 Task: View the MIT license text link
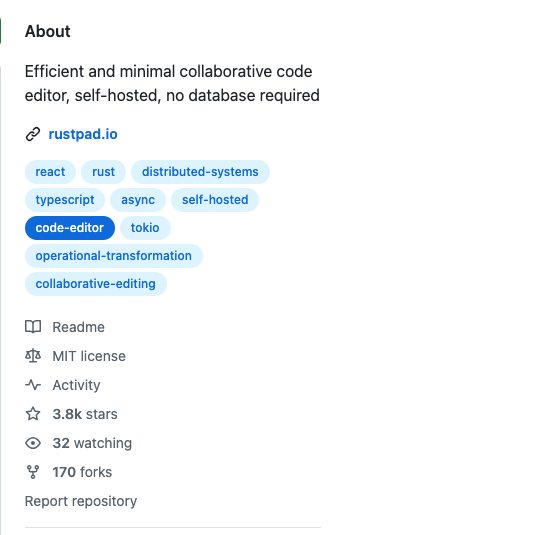click(x=89, y=356)
